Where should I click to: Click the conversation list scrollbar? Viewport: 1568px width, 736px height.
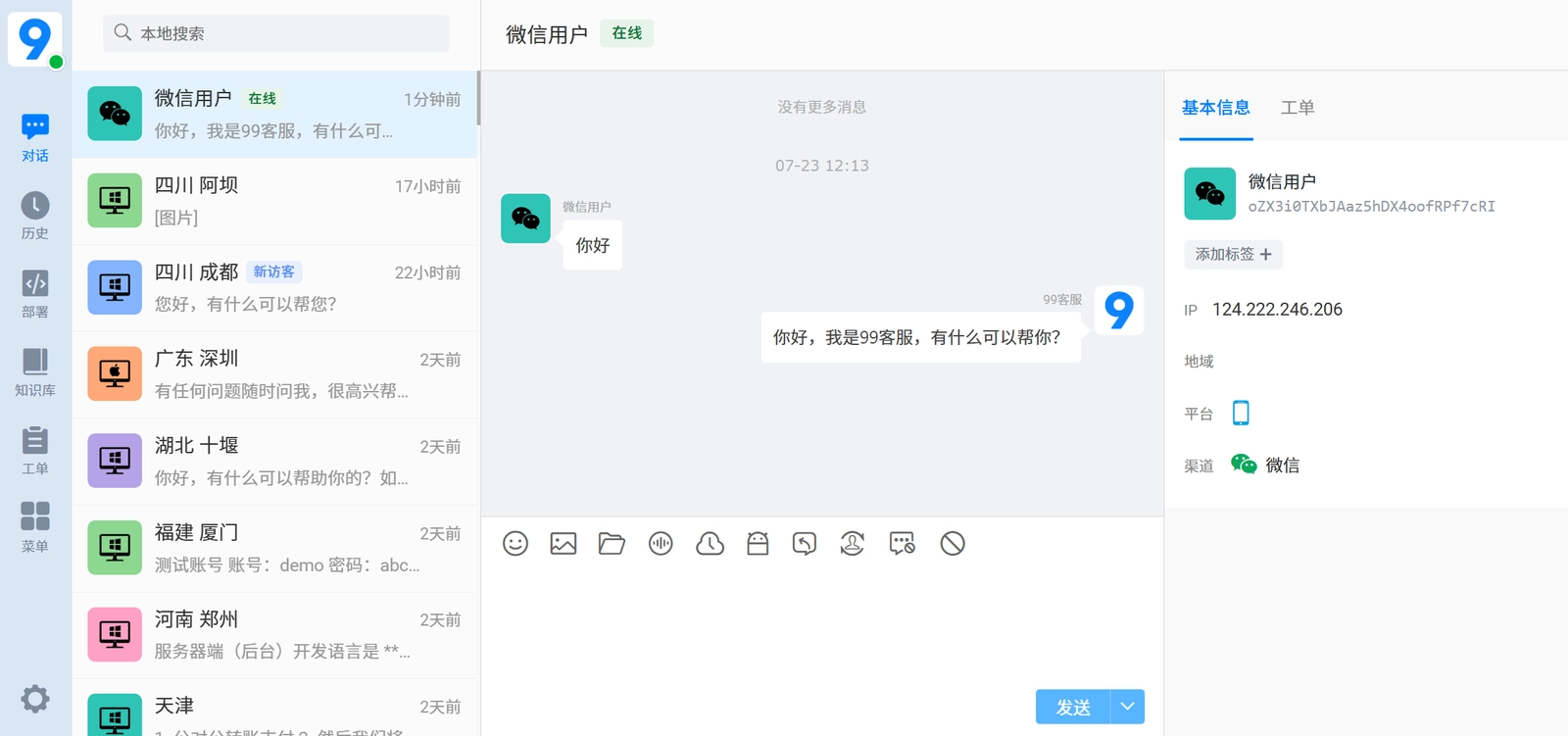478,98
